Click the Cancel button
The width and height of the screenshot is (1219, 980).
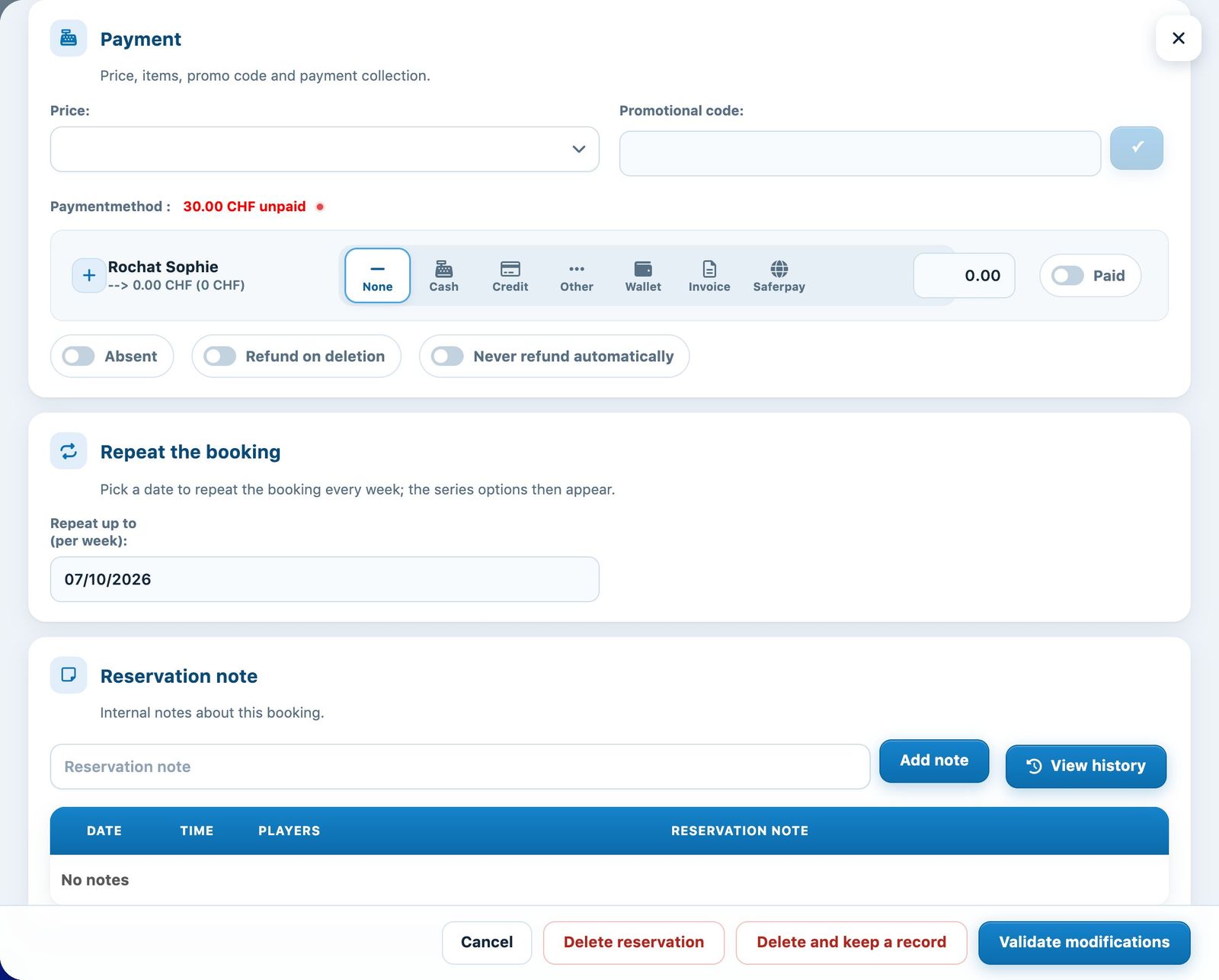point(487,943)
